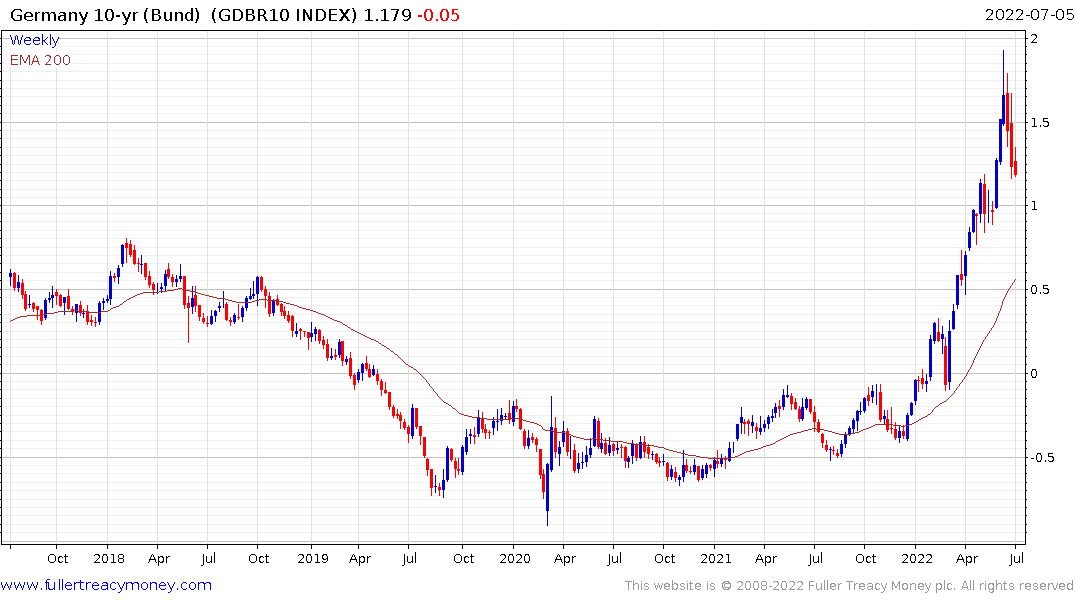Click the y-axis label 0.5
The width and height of the screenshot is (1075, 600).
[x=1040, y=290]
